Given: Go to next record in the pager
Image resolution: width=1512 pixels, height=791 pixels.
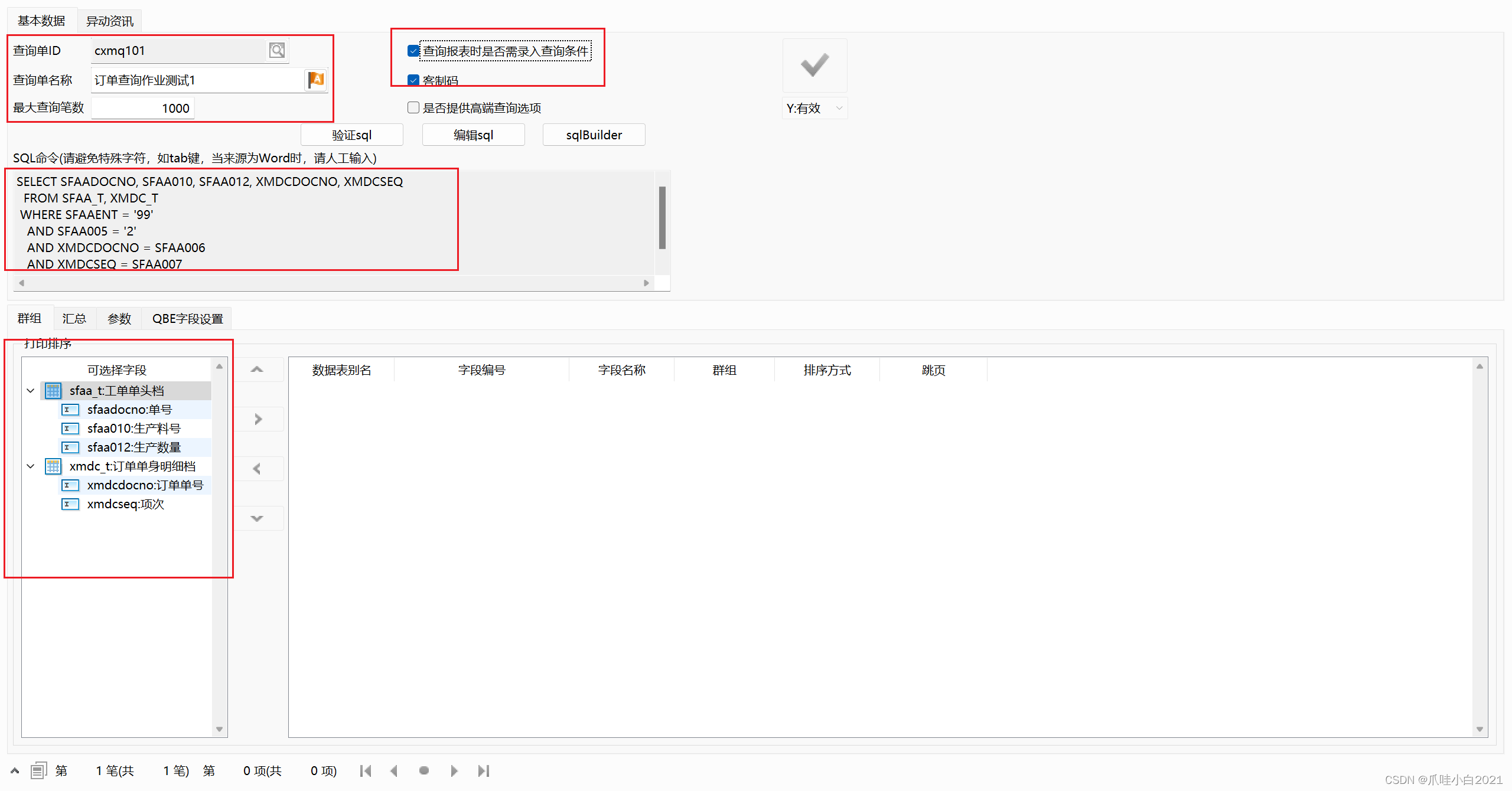Looking at the screenshot, I should 454,771.
